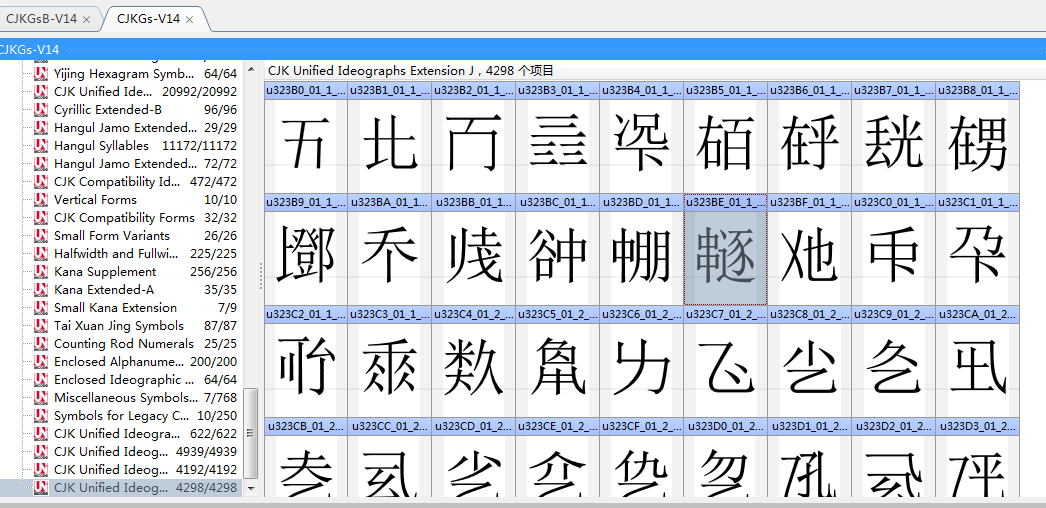Select glyph cell u323B0
The height and width of the screenshot is (508, 1046).
tap(305, 143)
